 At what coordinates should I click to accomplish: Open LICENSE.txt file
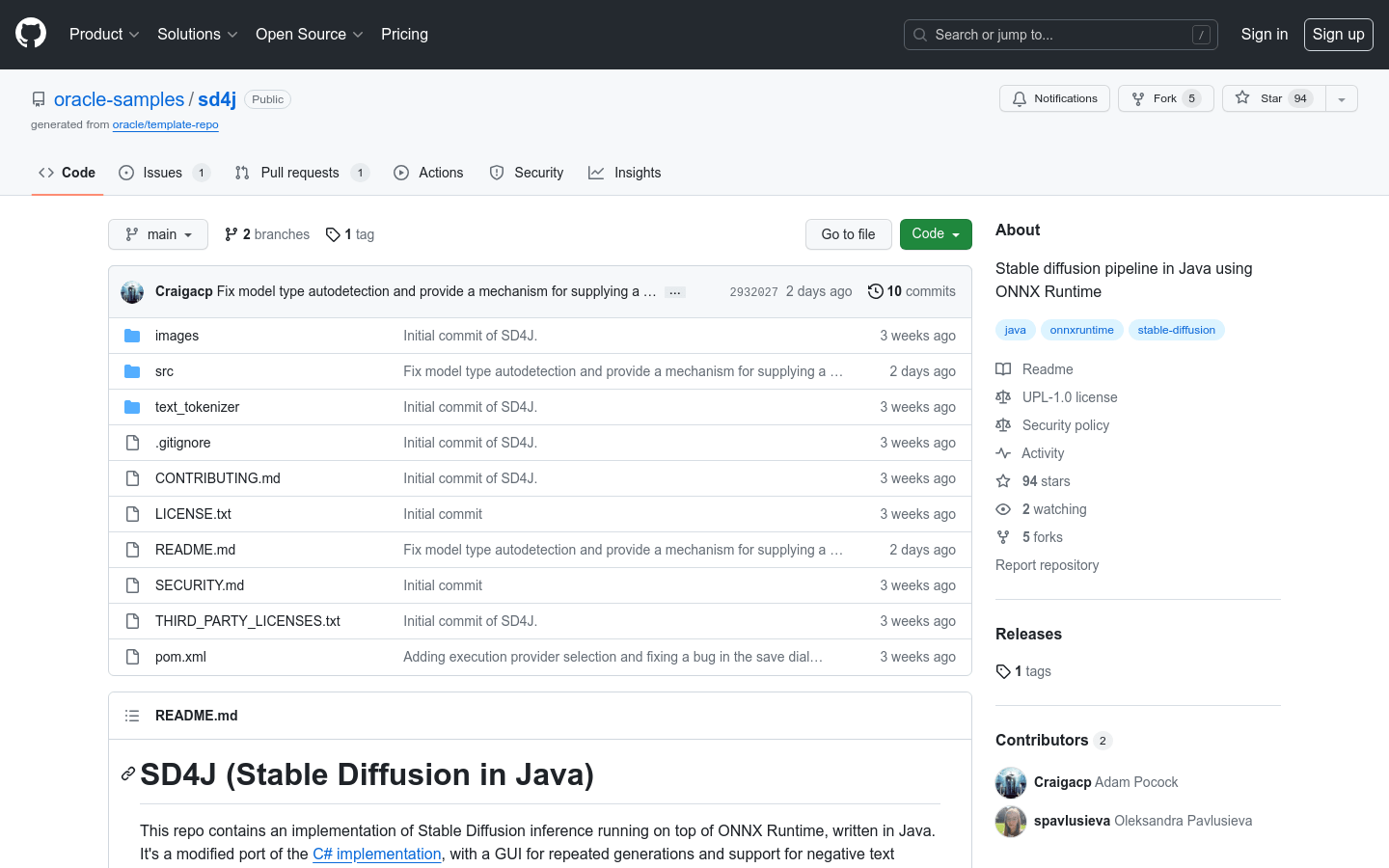click(193, 514)
